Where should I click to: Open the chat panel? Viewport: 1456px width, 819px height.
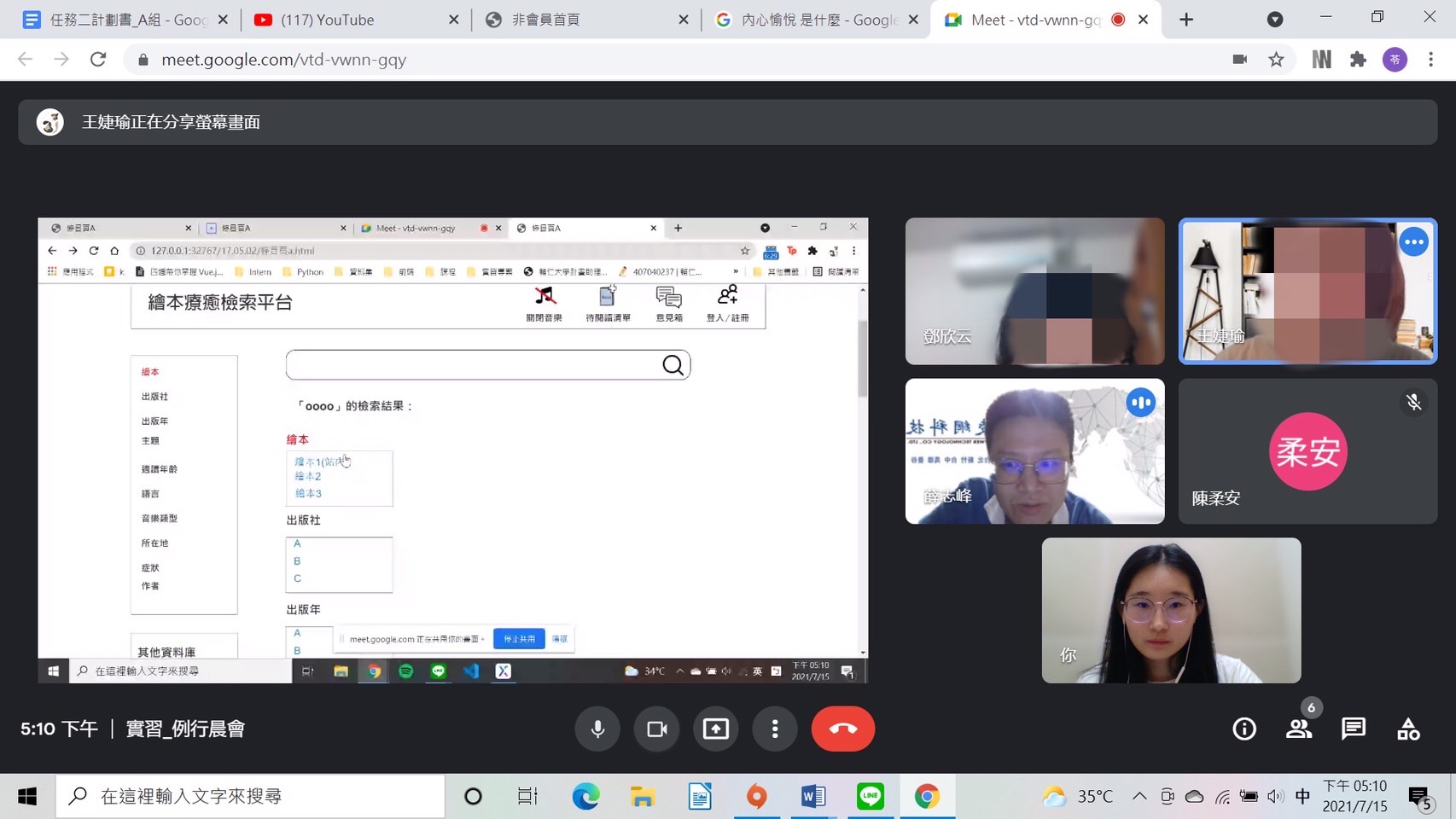tap(1353, 729)
